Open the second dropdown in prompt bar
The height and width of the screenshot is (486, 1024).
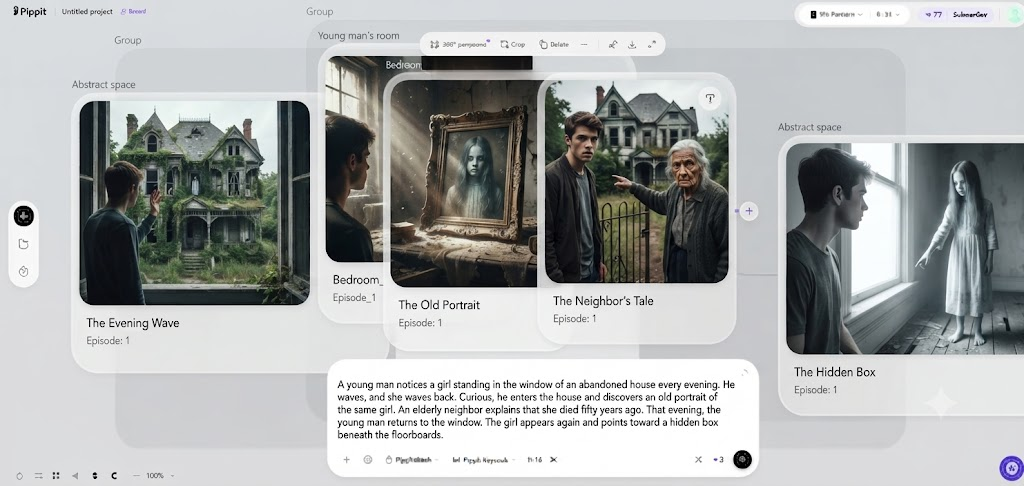[483, 460]
